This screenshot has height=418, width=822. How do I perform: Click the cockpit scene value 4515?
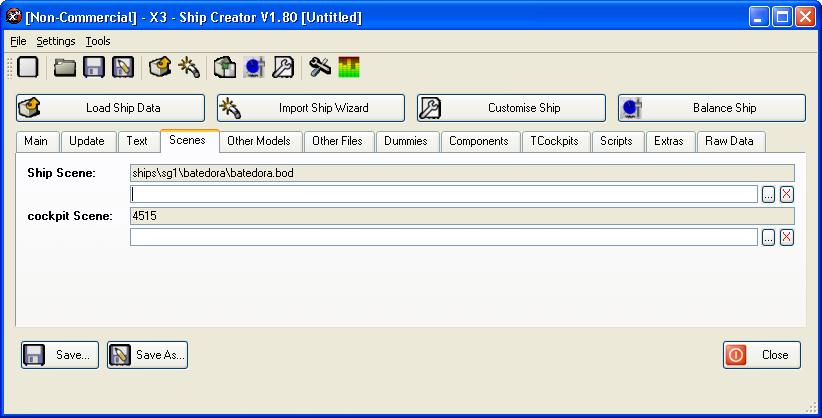(144, 216)
